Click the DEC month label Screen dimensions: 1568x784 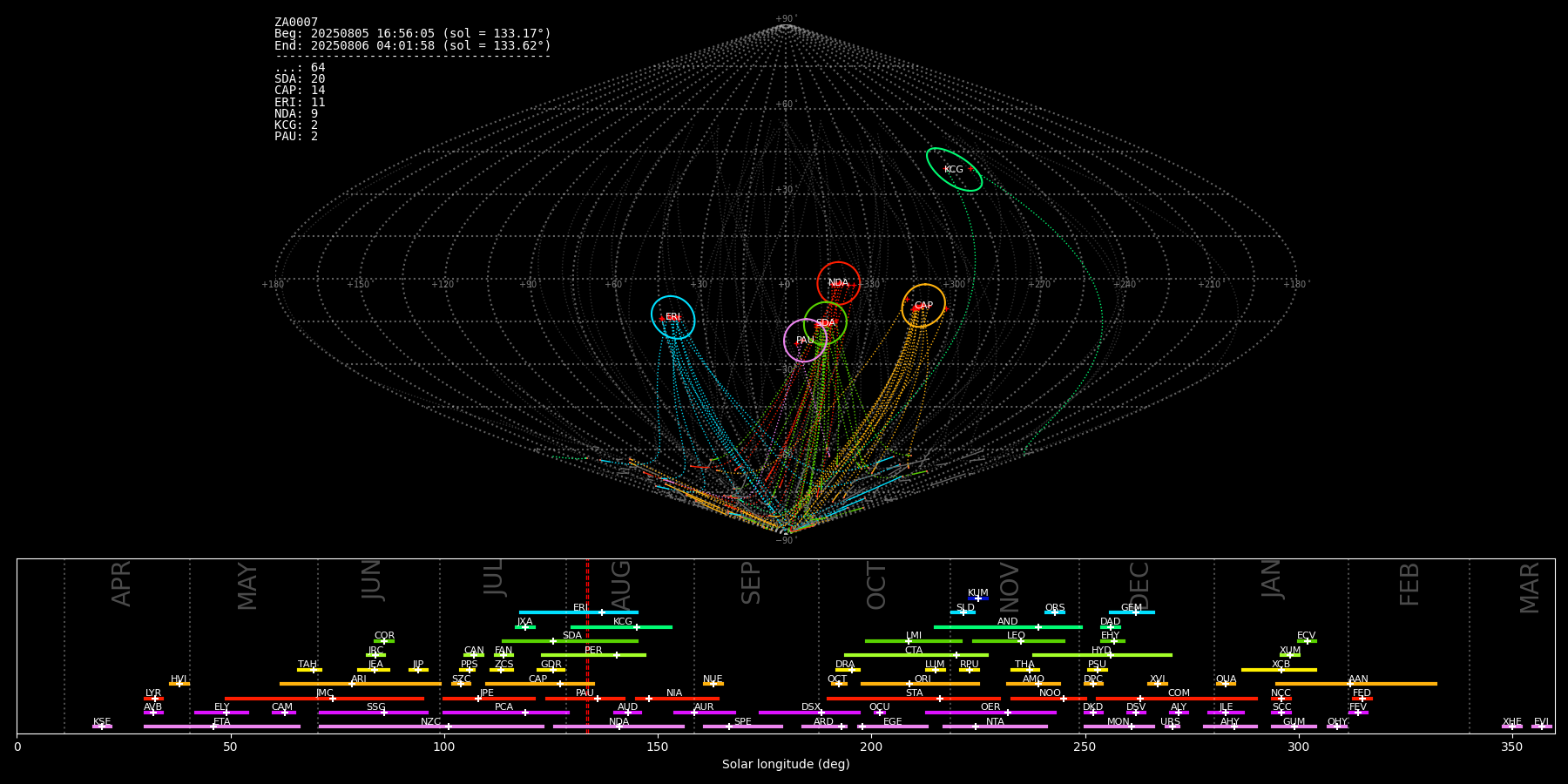pos(1139,585)
